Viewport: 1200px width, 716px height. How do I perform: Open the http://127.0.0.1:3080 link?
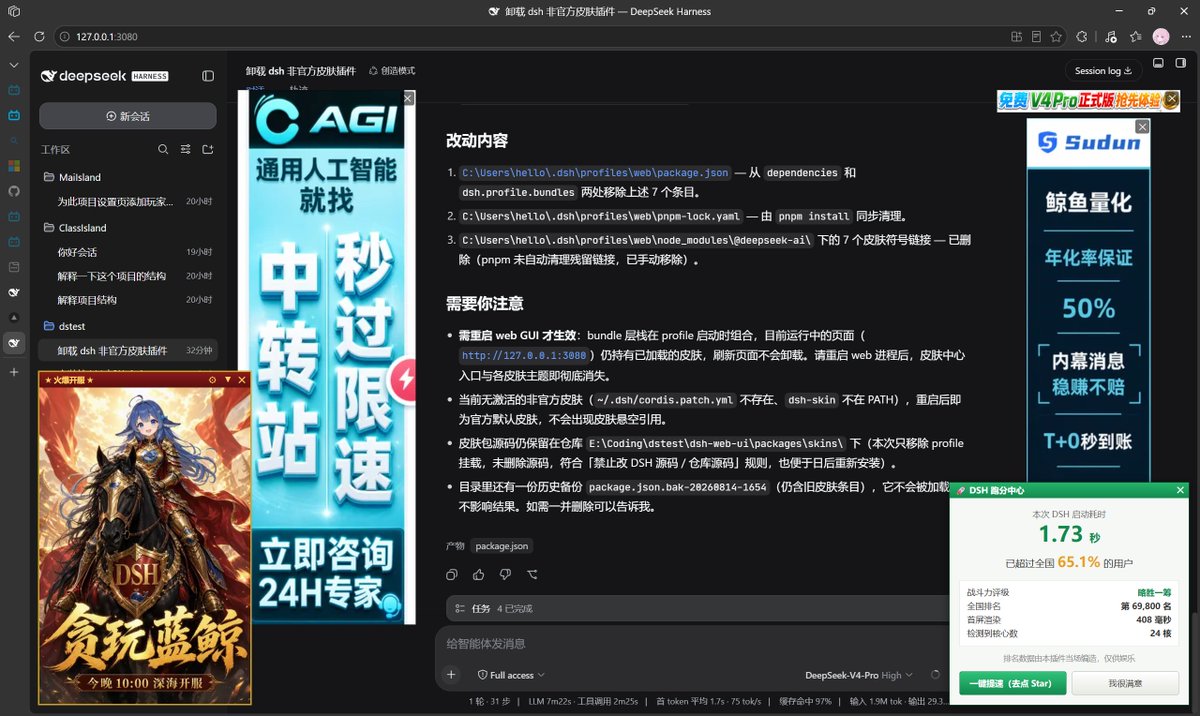coord(523,355)
